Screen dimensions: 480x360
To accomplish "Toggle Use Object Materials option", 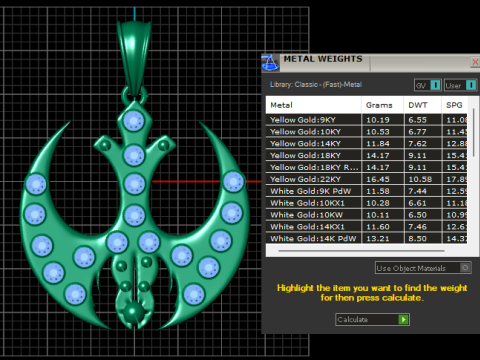I will [x=423, y=268].
